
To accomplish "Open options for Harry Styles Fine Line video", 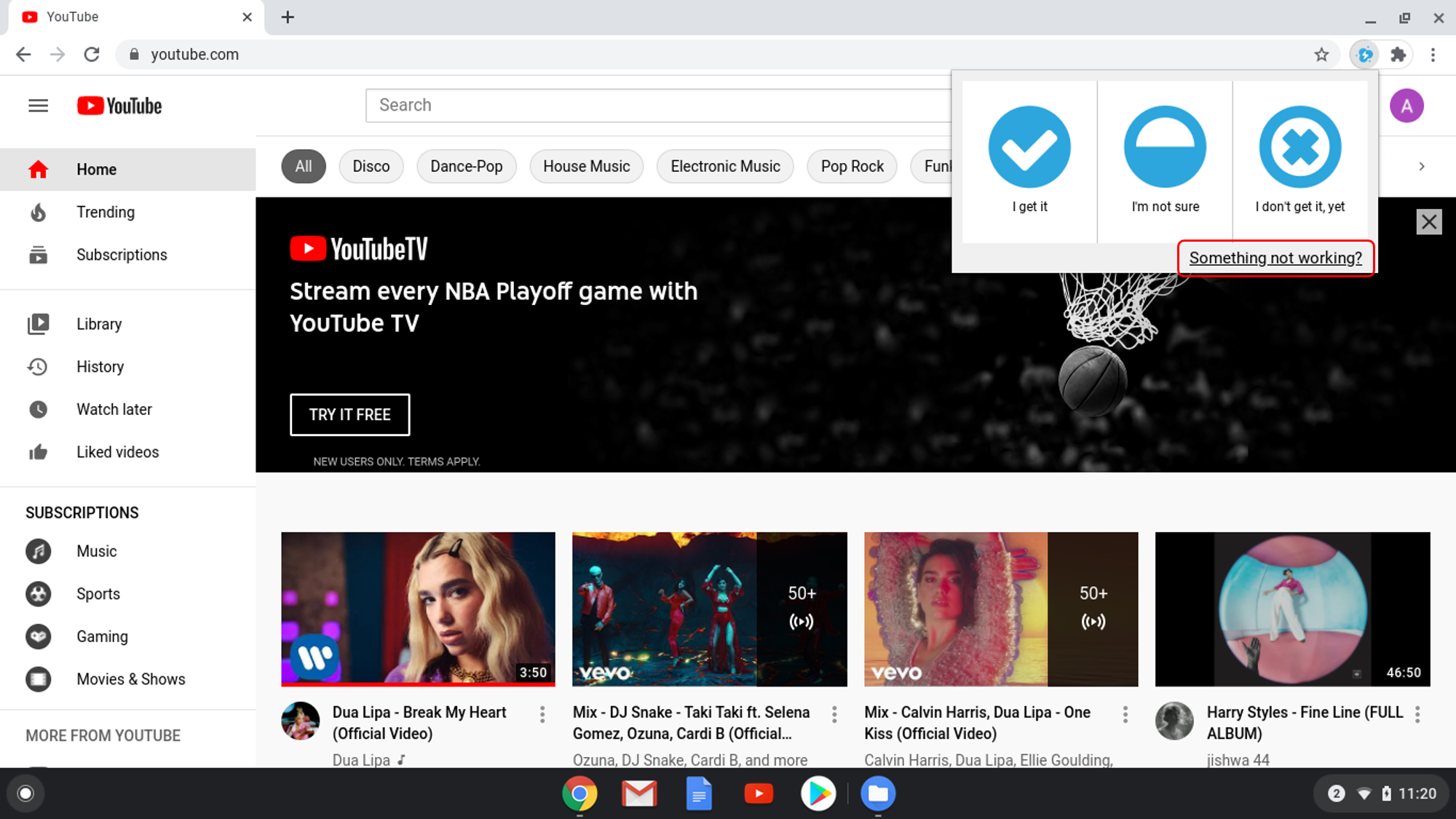I will point(1417,714).
